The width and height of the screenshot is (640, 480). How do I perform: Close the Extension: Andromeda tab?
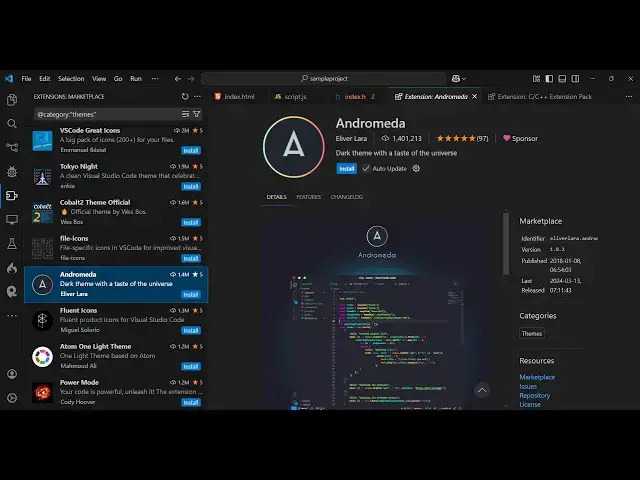(474, 96)
